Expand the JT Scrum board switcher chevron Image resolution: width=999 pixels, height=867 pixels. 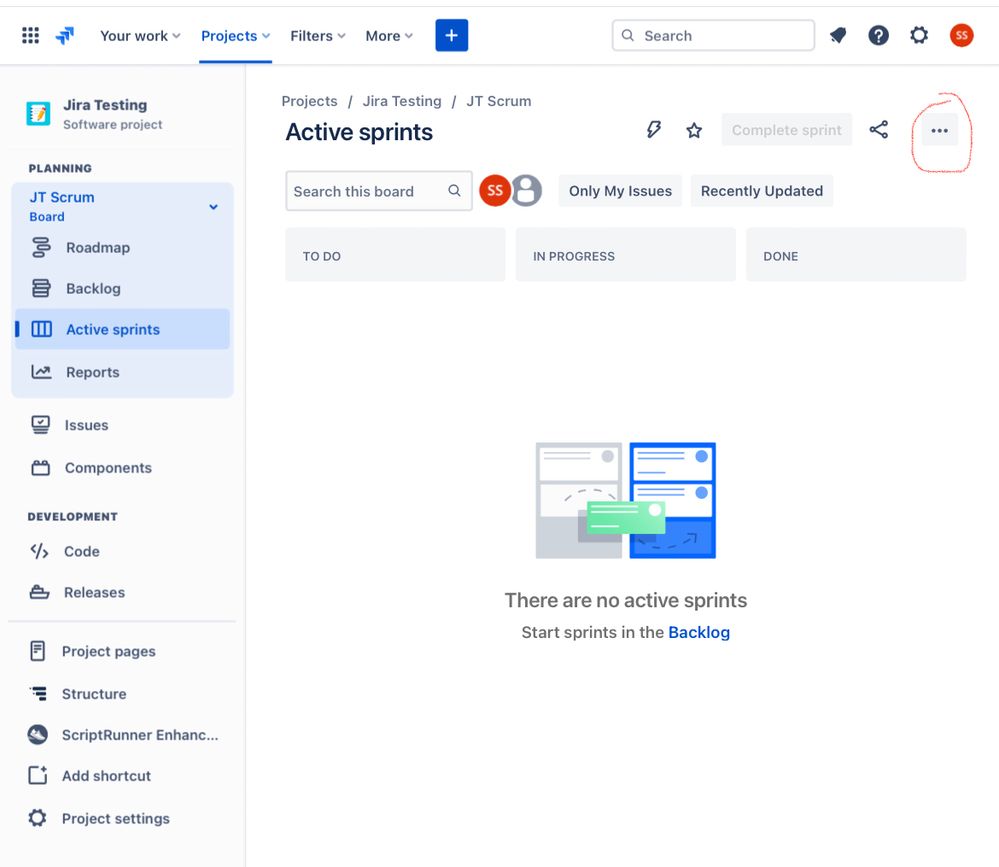click(213, 206)
